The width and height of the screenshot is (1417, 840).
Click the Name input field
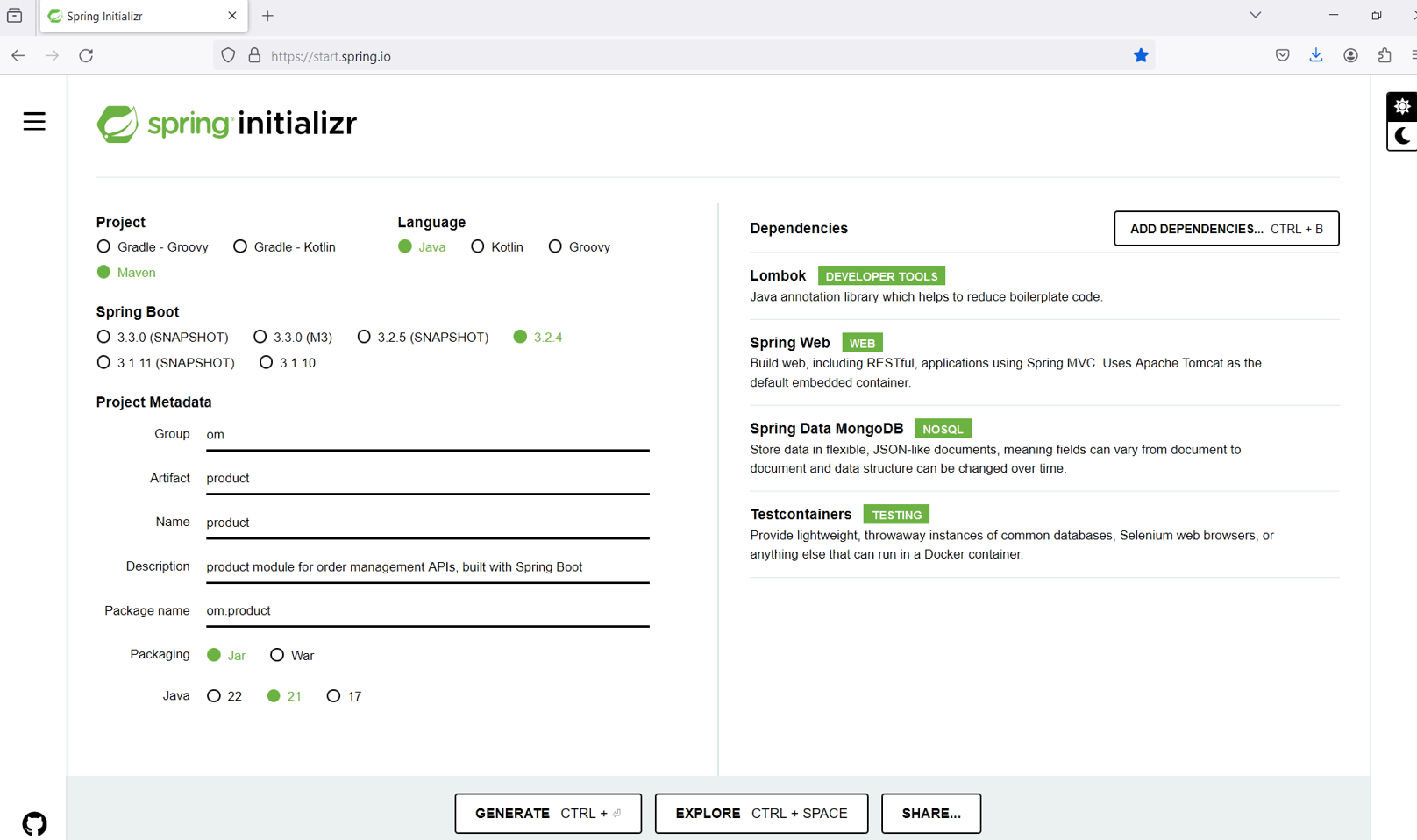pos(428,523)
